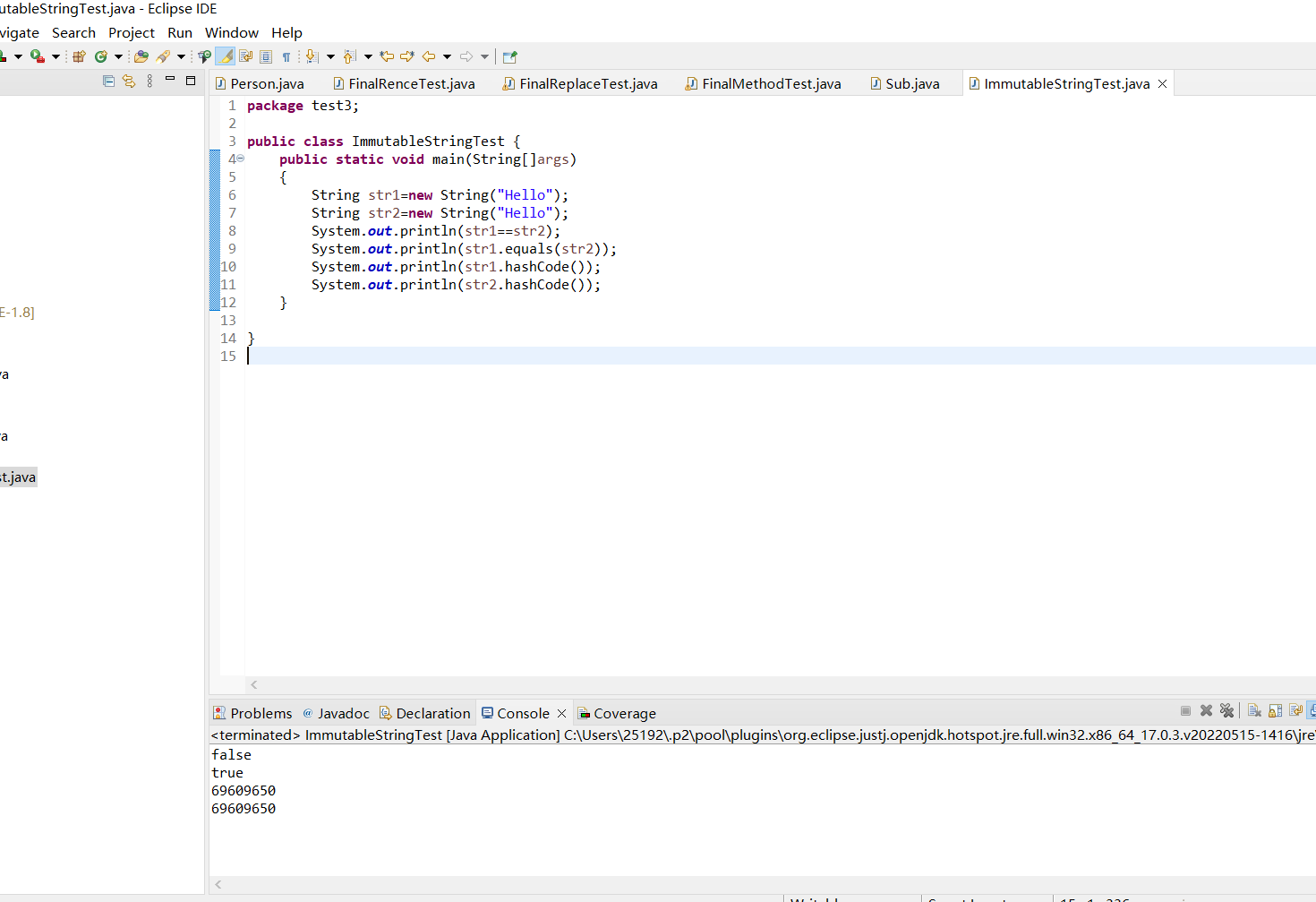Open the Run menu
The width and height of the screenshot is (1316, 902).
click(x=179, y=32)
